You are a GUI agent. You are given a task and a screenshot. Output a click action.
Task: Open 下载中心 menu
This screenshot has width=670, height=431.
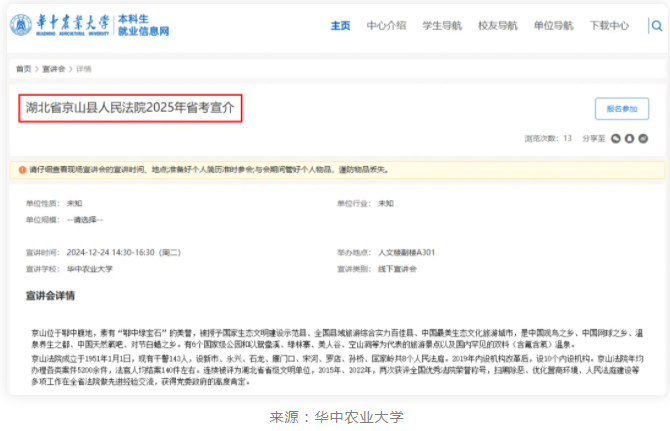[609, 26]
